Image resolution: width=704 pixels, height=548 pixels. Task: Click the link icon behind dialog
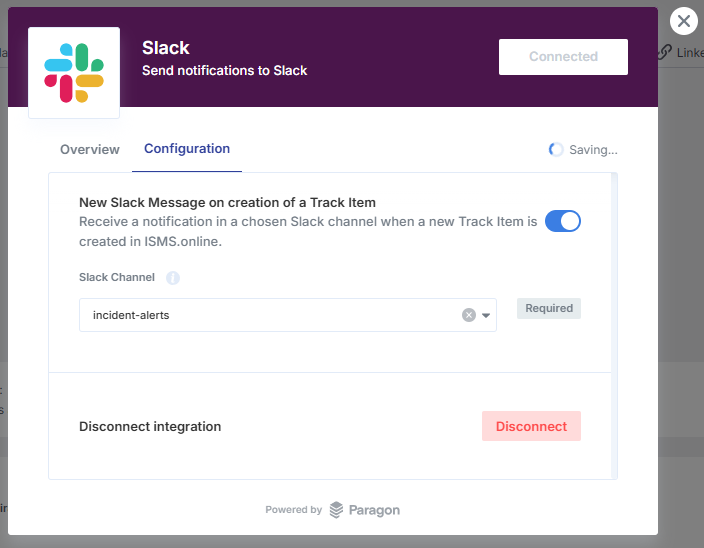[x=665, y=52]
